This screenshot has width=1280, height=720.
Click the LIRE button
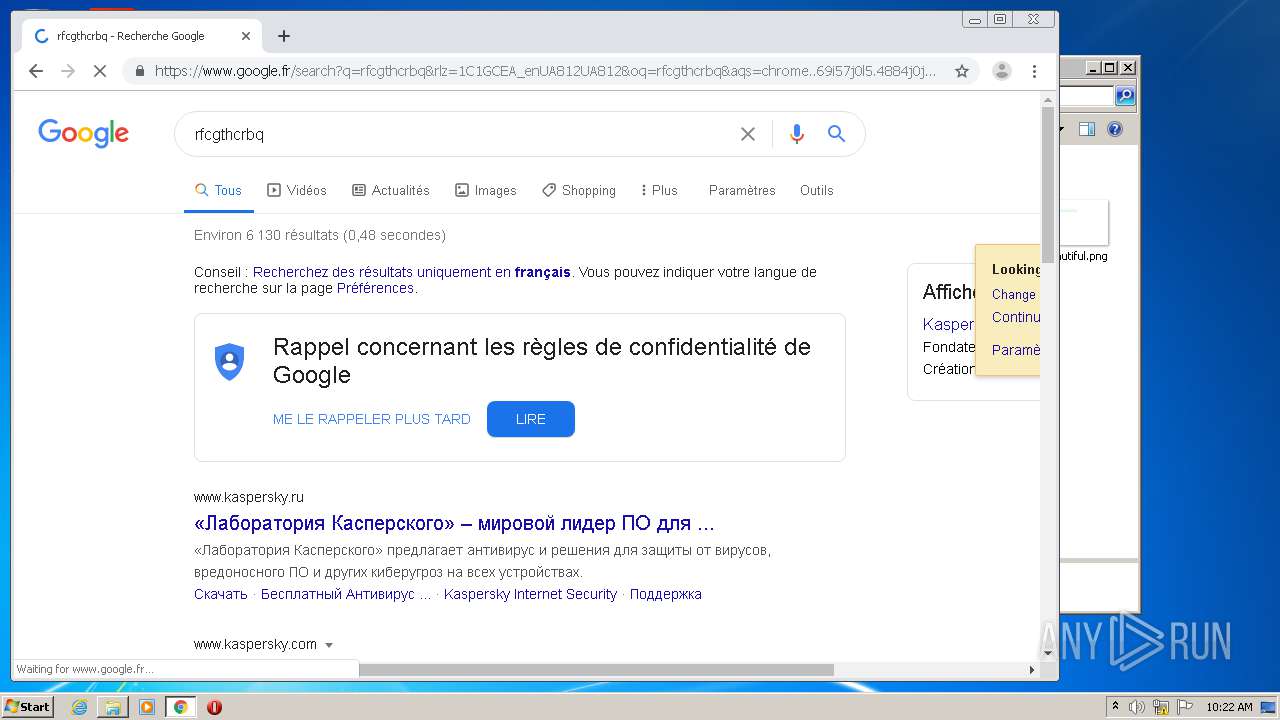click(x=531, y=419)
